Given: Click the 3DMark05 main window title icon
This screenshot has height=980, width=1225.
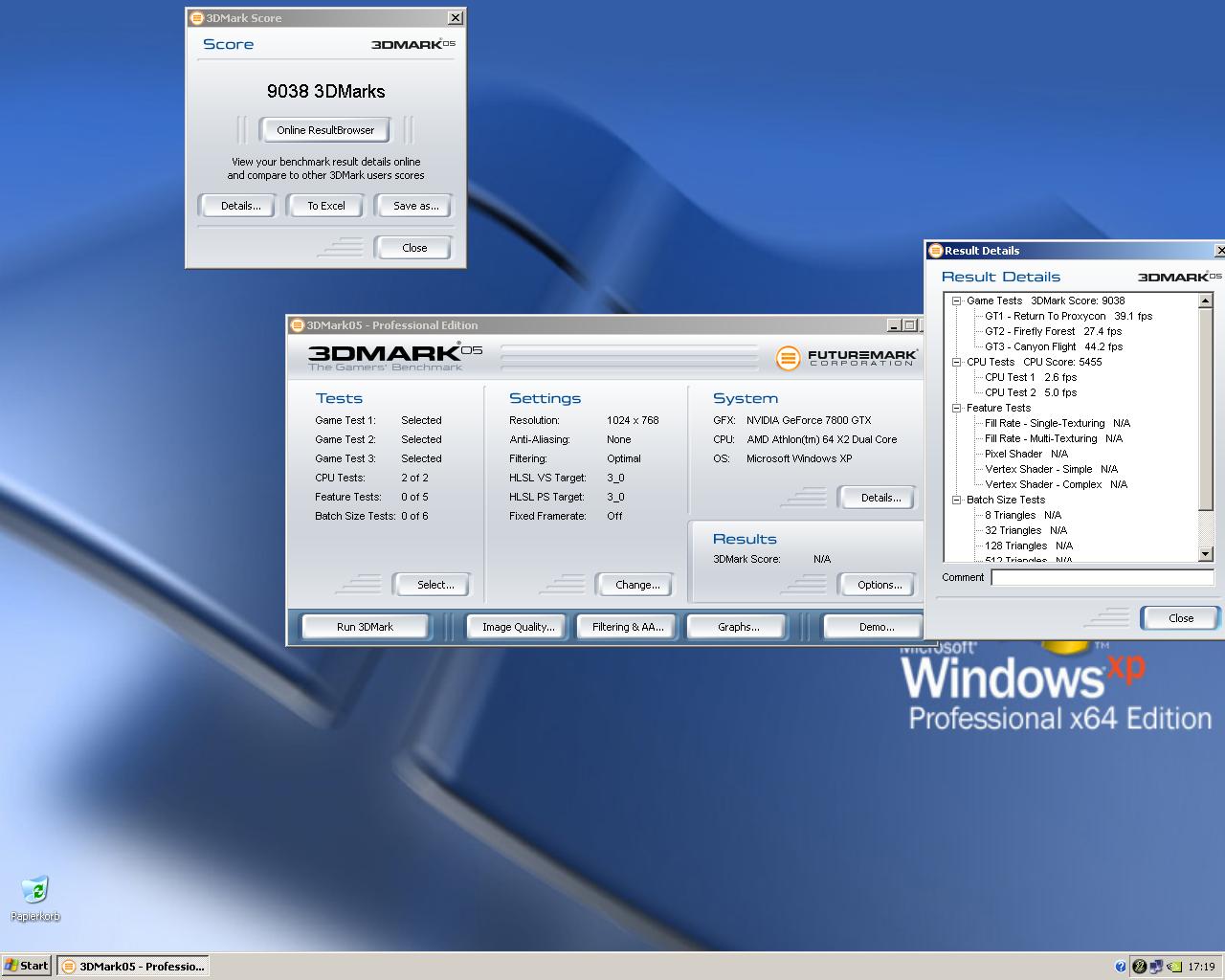Looking at the screenshot, I should (x=297, y=324).
